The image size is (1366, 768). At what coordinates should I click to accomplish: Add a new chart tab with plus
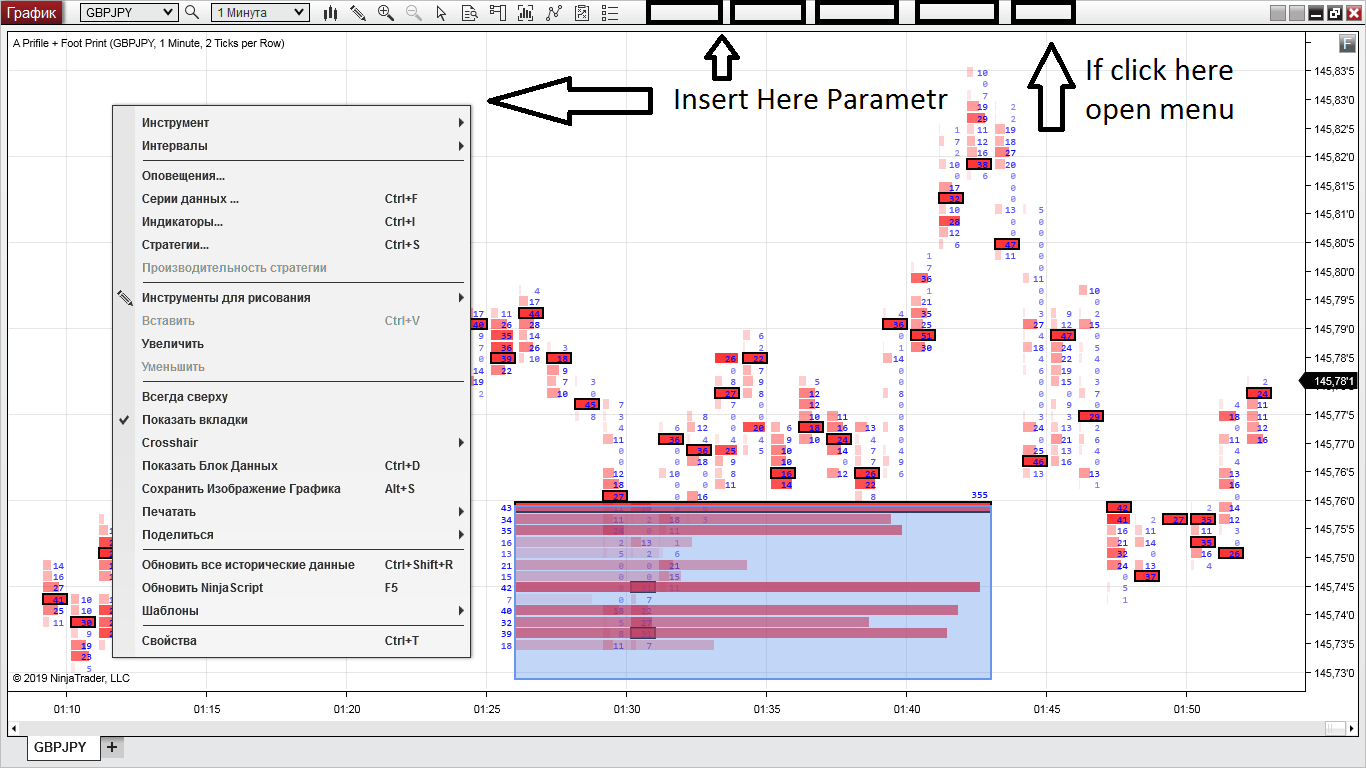pos(112,747)
